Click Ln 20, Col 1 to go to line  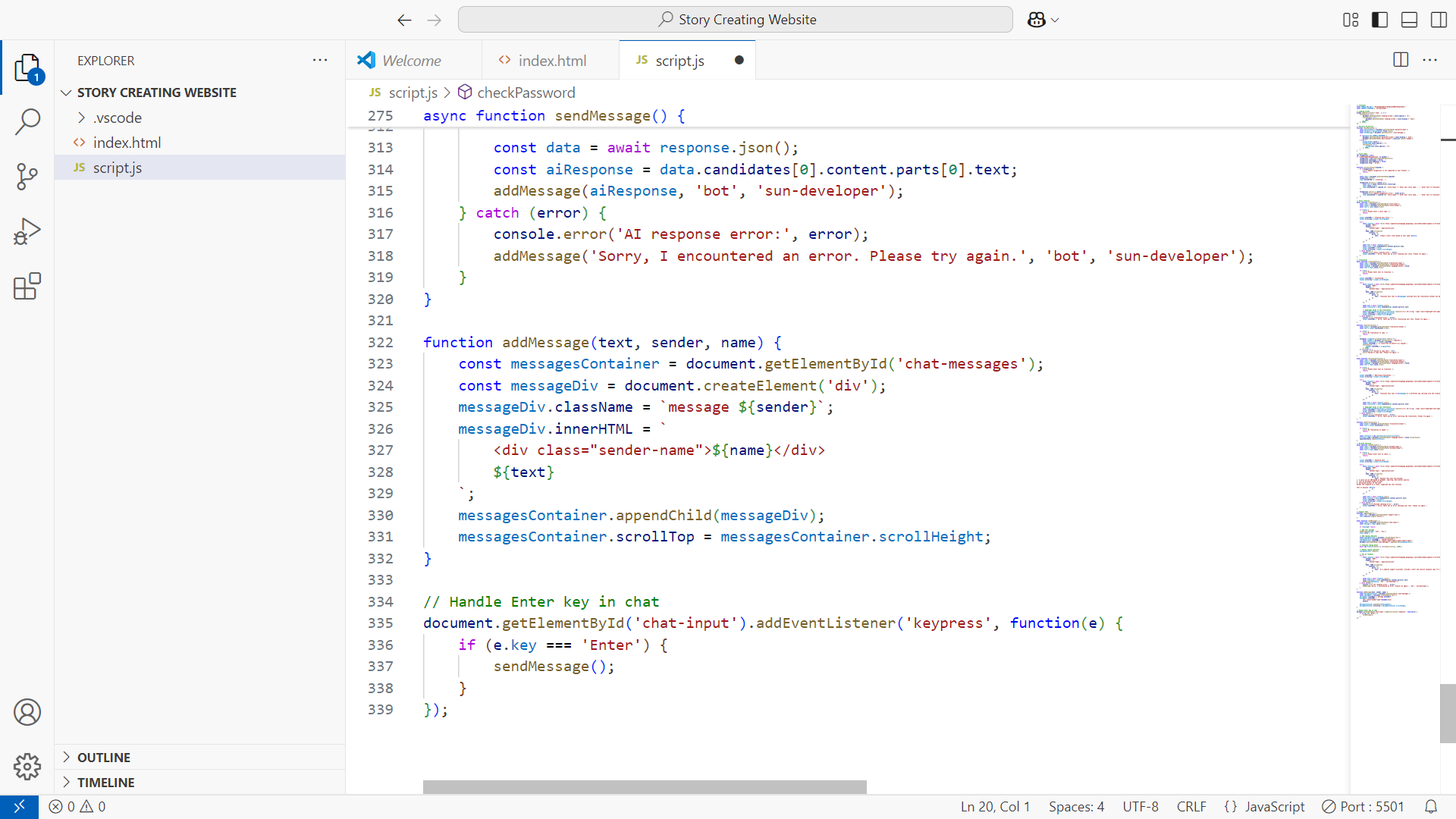click(x=995, y=806)
